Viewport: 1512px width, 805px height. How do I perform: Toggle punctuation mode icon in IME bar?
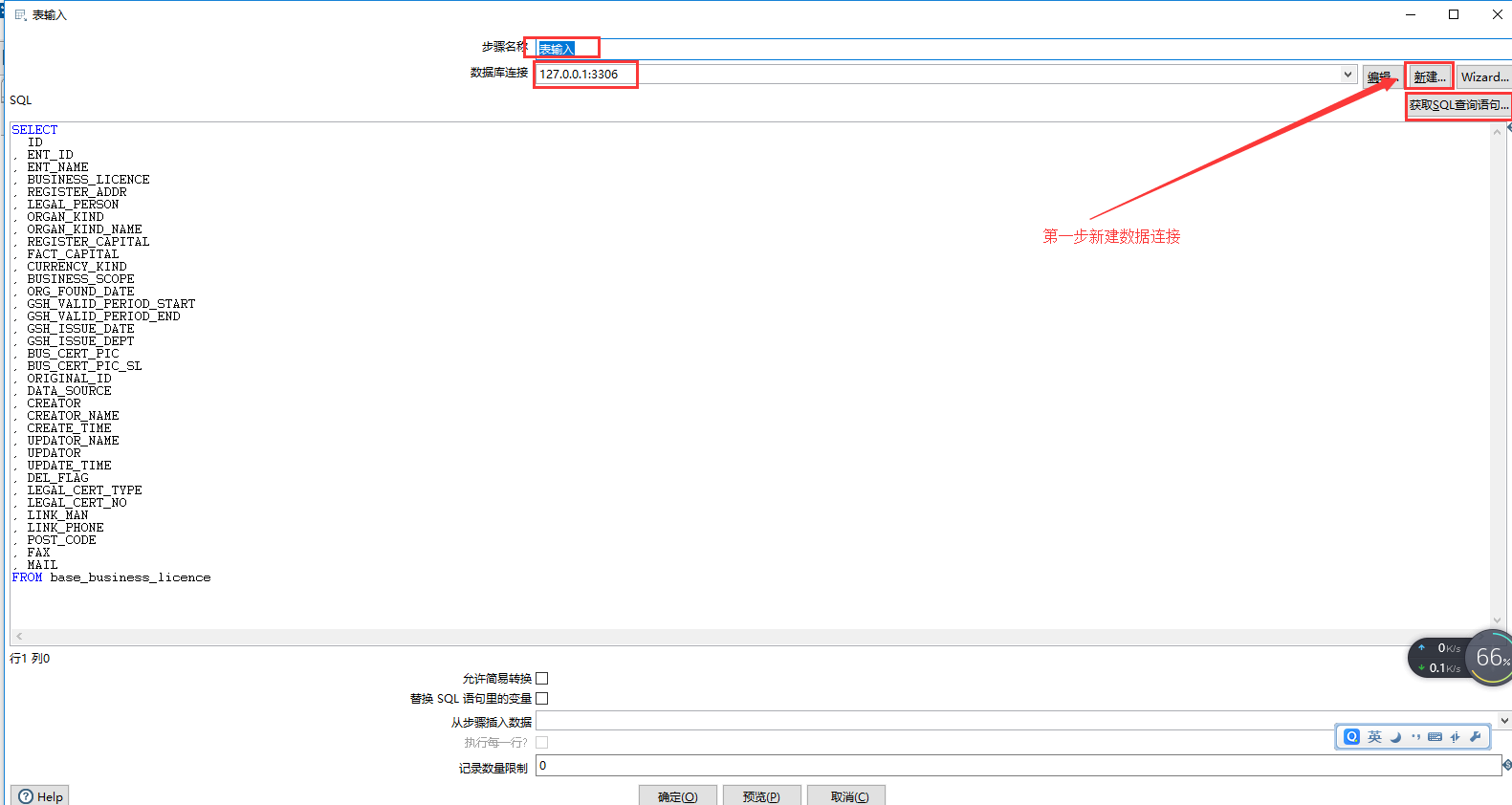tap(1415, 737)
